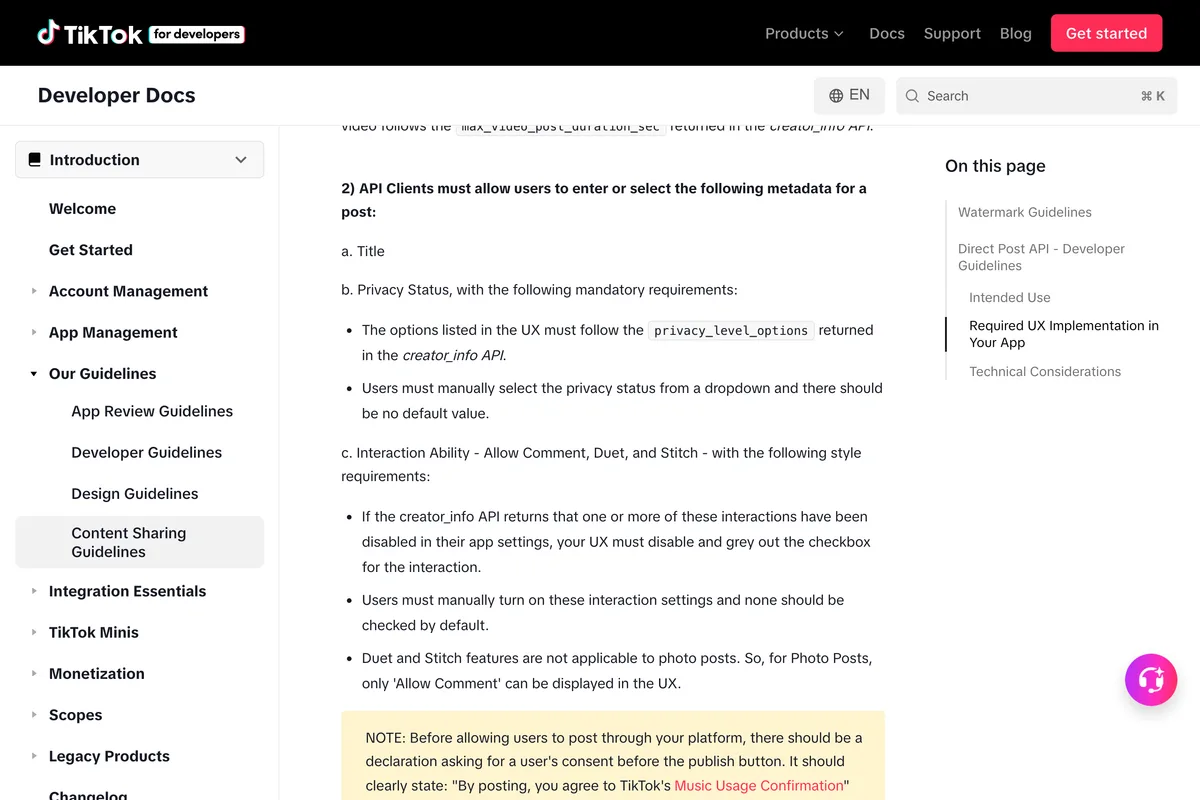Viewport: 1200px width, 800px height.
Task: Open the Music Usage Confirmation link
Action: pos(759,786)
